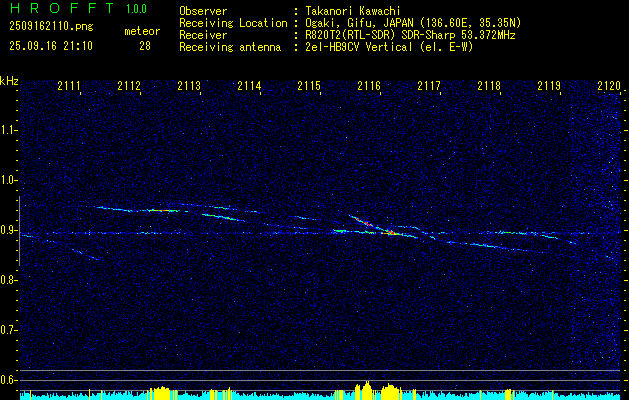Viewport: 629px width, 400px height.
Task: Click the meteor count 28
Action: coord(145,46)
